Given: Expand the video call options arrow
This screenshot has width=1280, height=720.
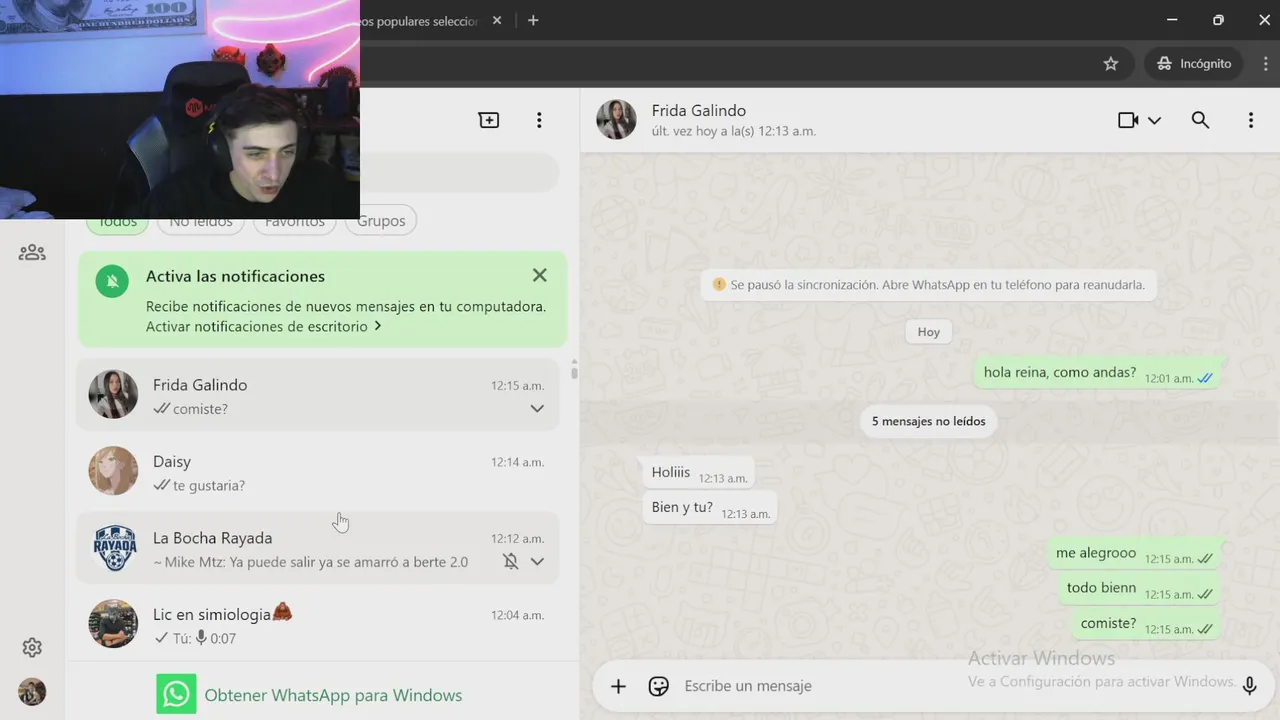Looking at the screenshot, I should pyautogui.click(x=1154, y=120).
